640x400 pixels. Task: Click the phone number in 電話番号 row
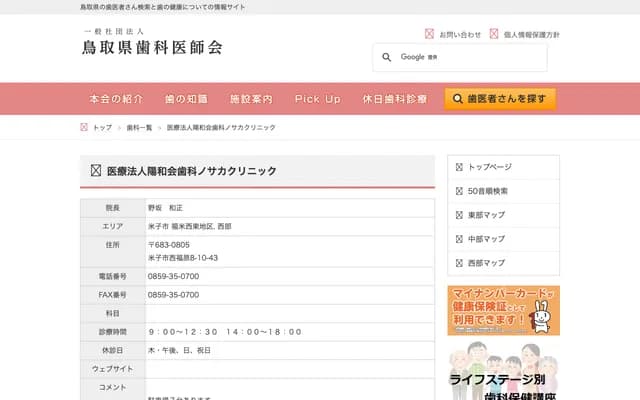pyautogui.click(x=173, y=276)
